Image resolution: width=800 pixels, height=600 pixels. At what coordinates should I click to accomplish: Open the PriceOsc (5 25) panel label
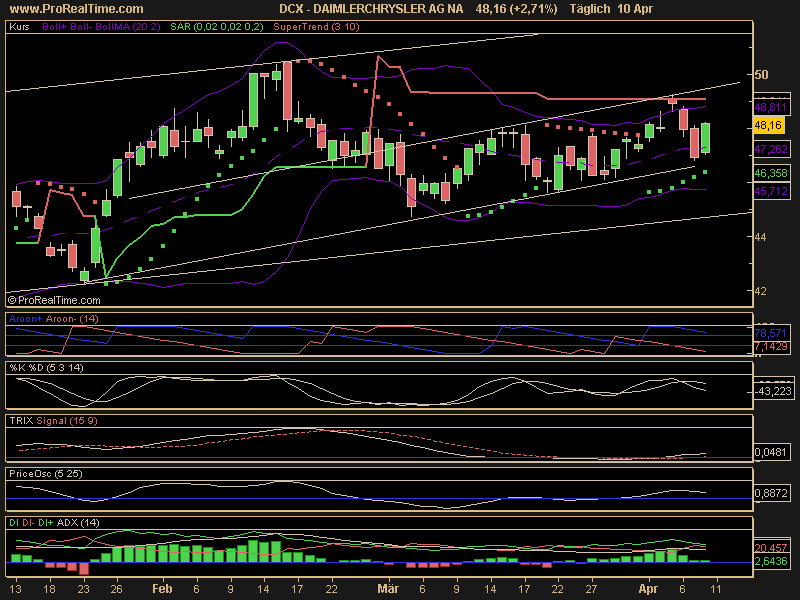click(45, 474)
